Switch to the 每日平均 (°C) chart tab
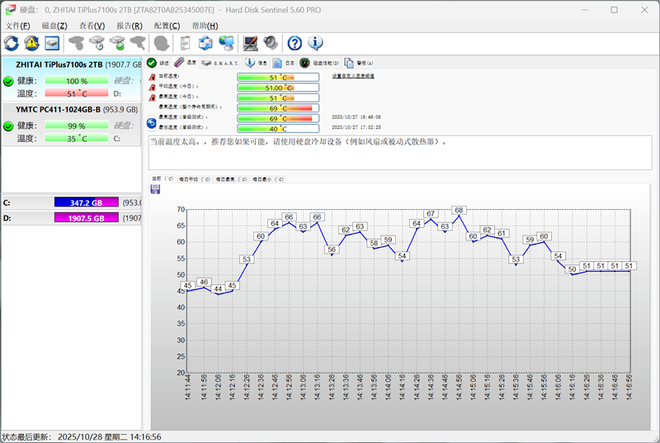Image resolution: width=660 pixels, height=443 pixels. click(193, 179)
